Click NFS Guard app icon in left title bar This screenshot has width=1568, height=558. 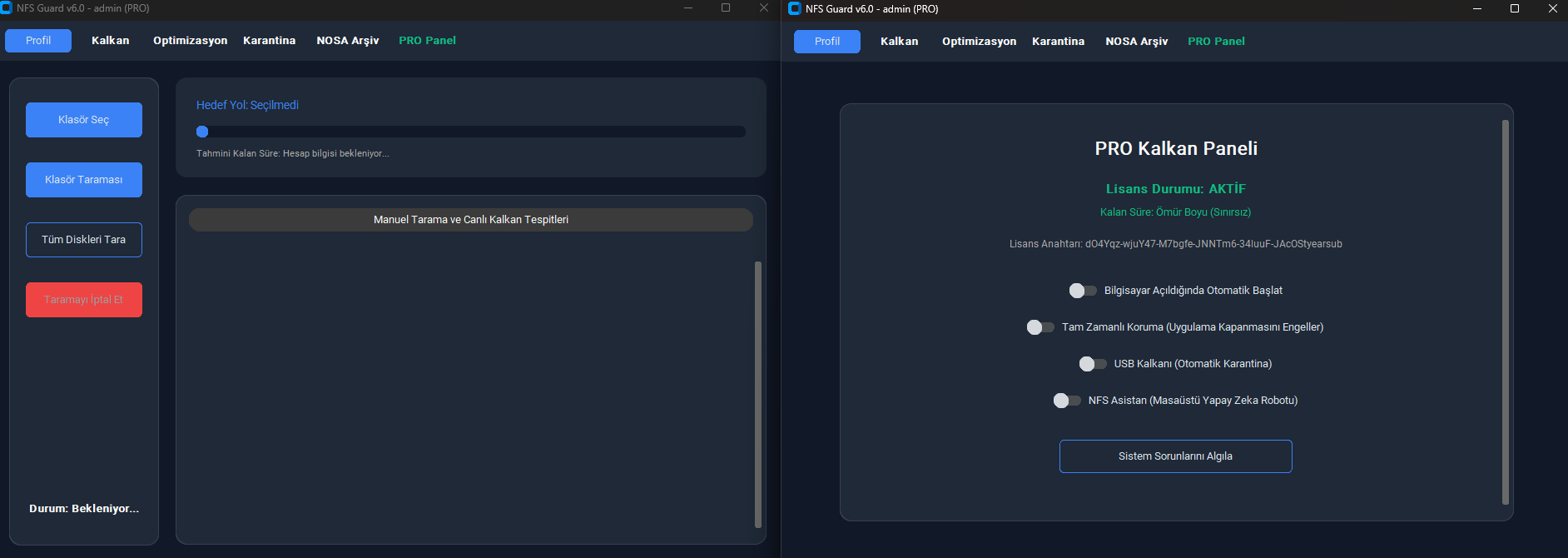pos(6,8)
